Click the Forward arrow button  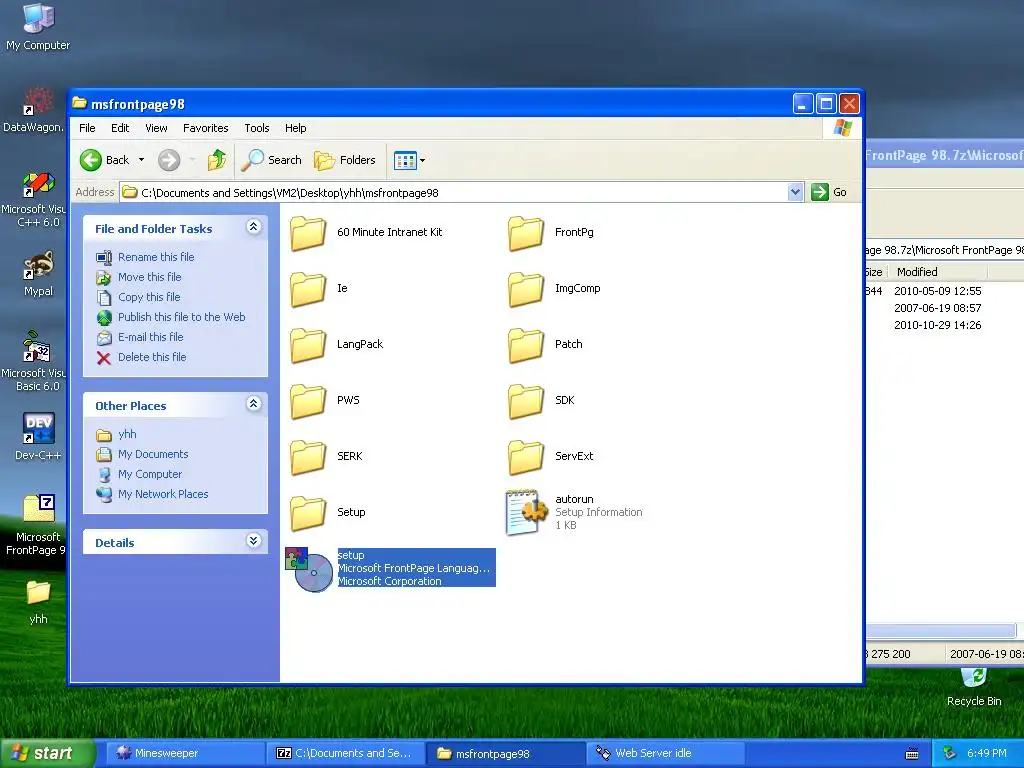pyautogui.click(x=169, y=160)
